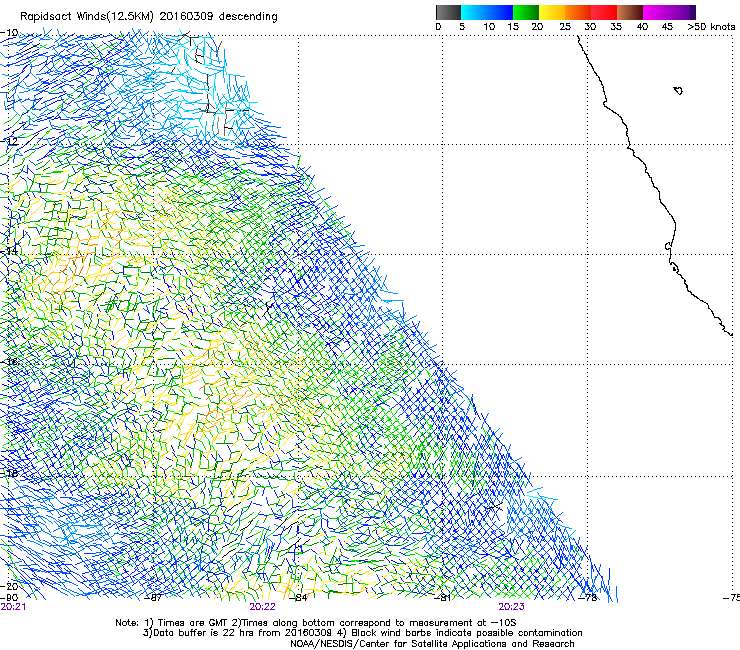Image resolution: width=740 pixels, height=650 pixels.
Task: Click the '-10' latitude label
Action: [9, 33]
